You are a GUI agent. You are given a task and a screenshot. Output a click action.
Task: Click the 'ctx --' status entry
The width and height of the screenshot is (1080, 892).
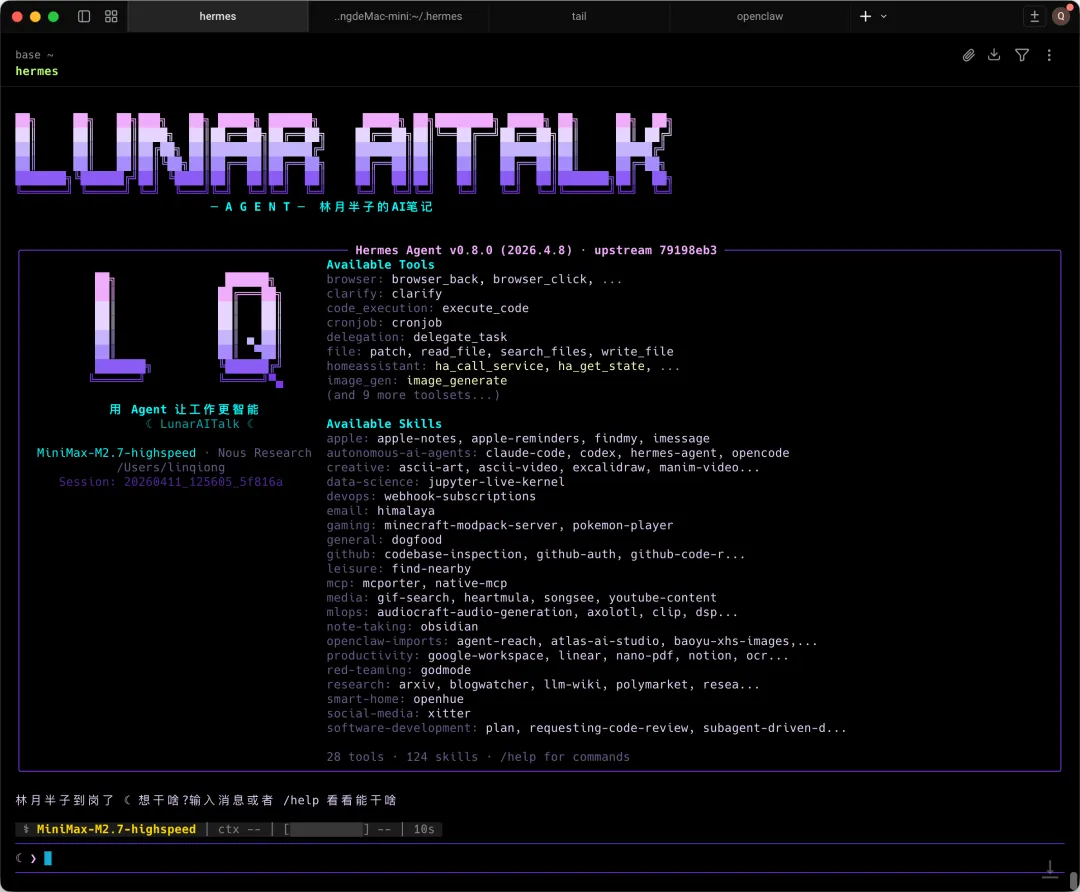(x=240, y=829)
